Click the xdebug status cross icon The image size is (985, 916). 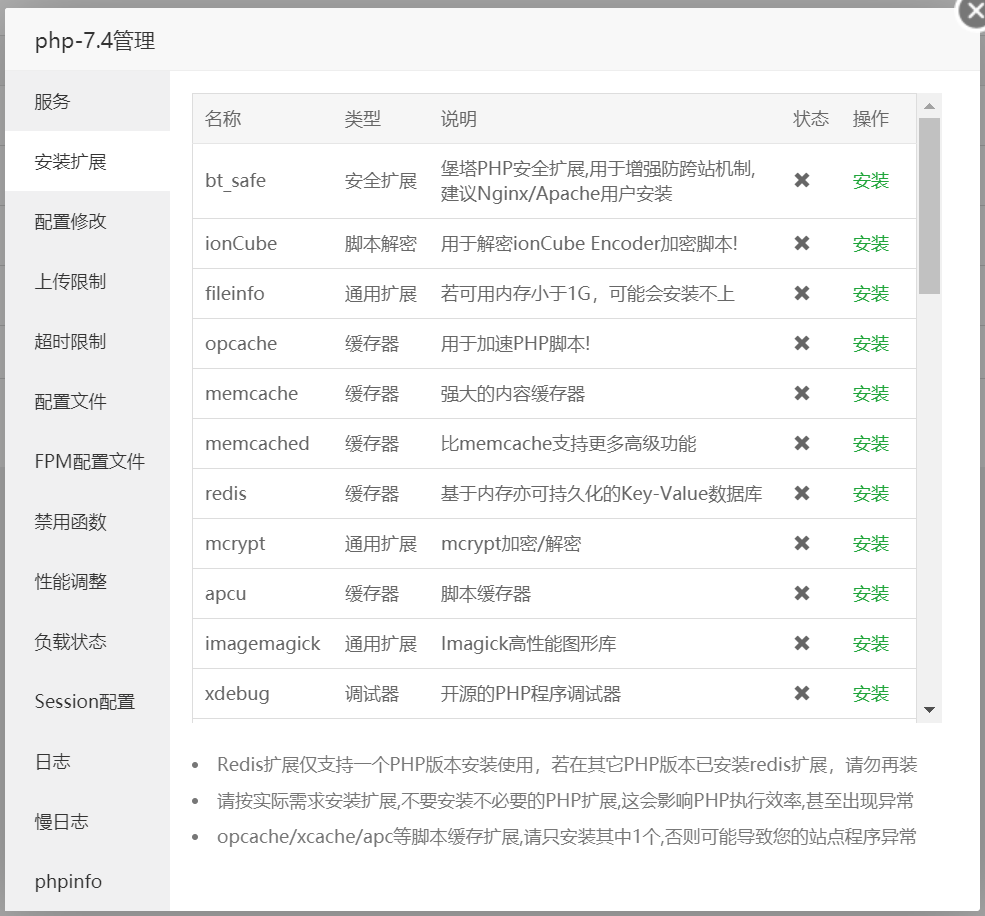click(802, 694)
